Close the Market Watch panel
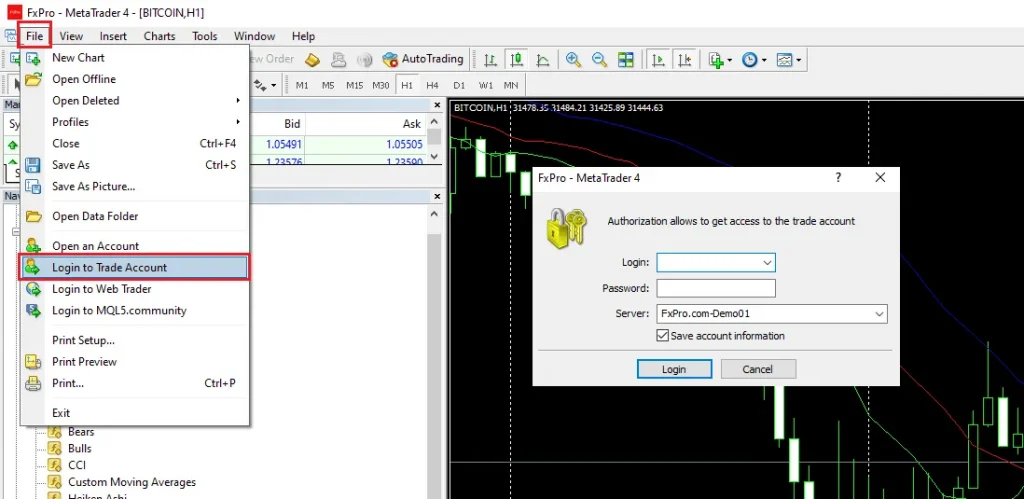The width and height of the screenshot is (1024, 499). click(436, 105)
